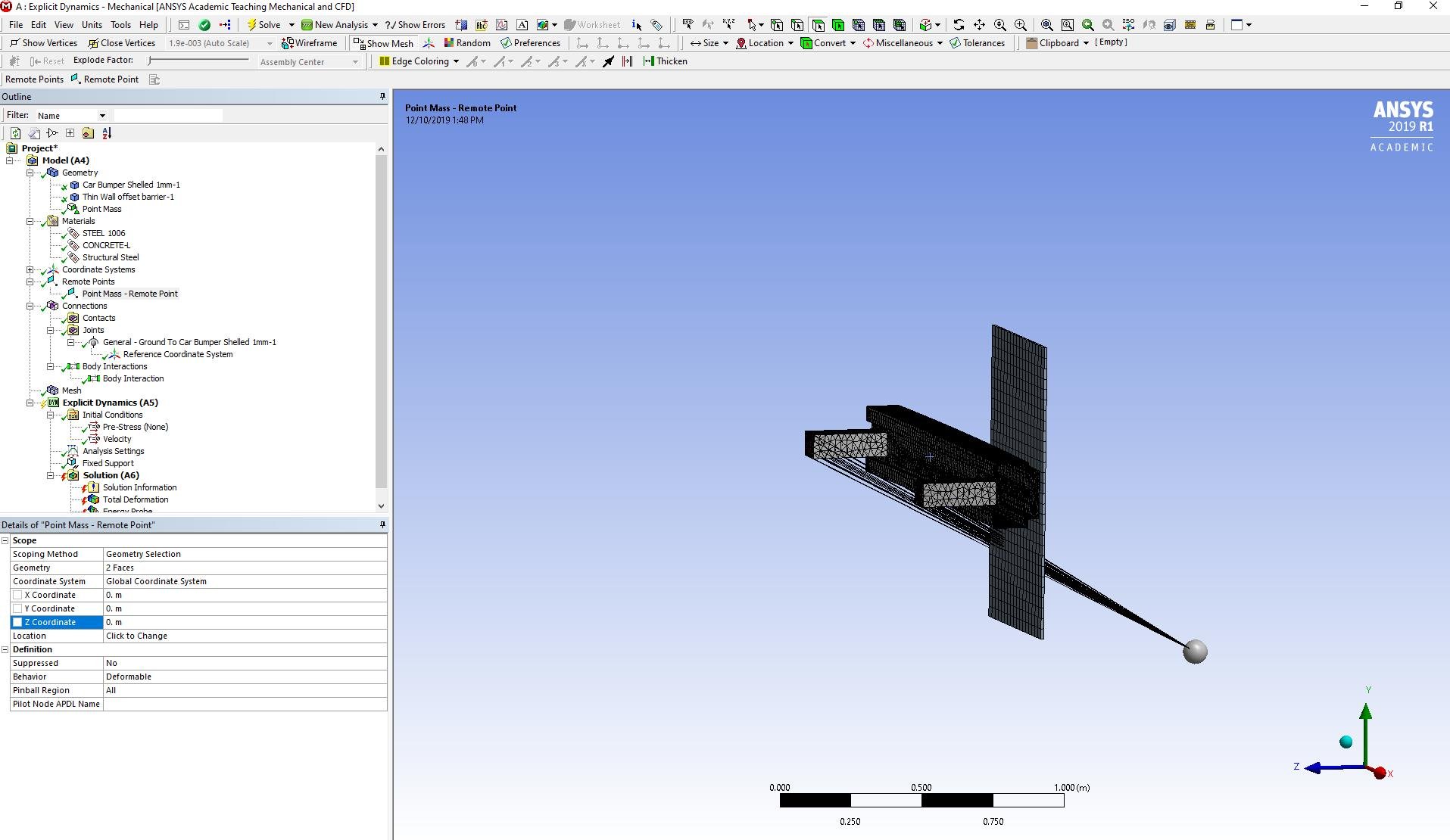This screenshot has width=1450, height=840.
Task: Open the Help menu
Action: click(x=149, y=25)
